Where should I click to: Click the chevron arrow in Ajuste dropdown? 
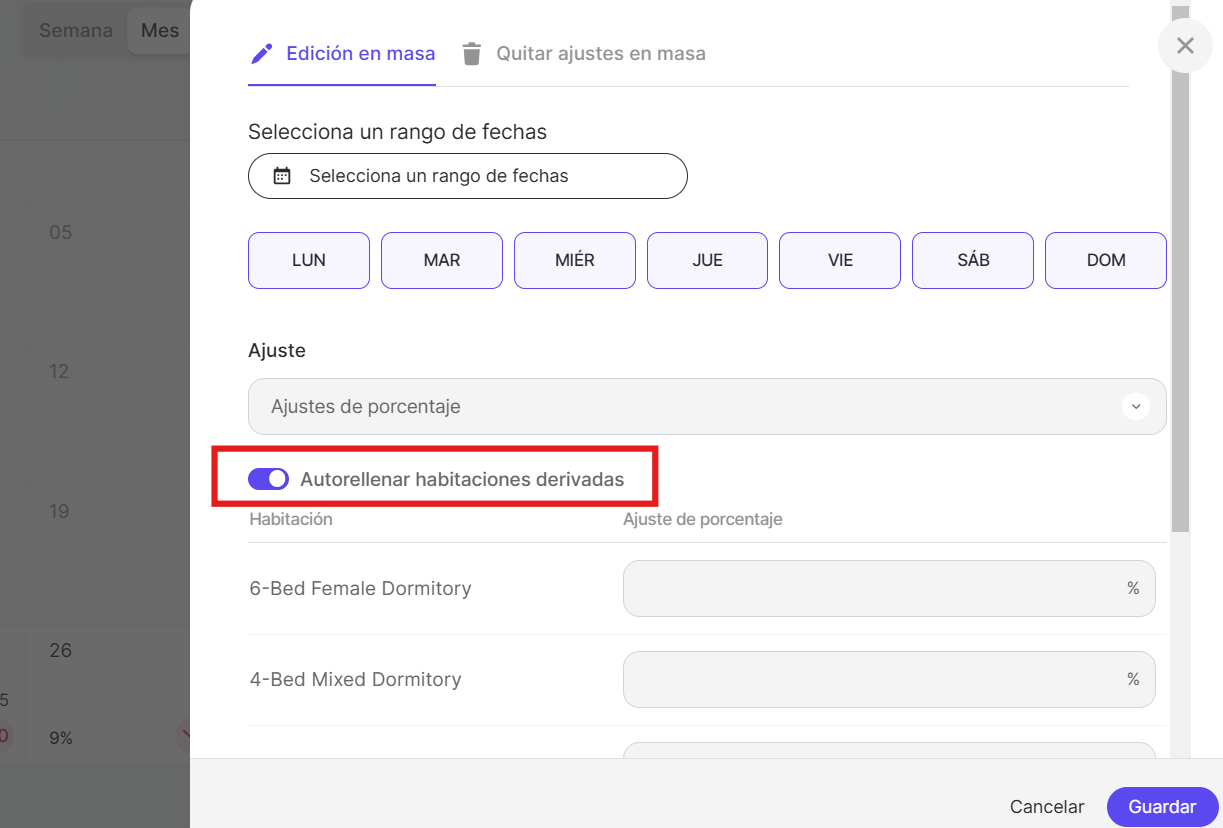pyautogui.click(x=1135, y=407)
